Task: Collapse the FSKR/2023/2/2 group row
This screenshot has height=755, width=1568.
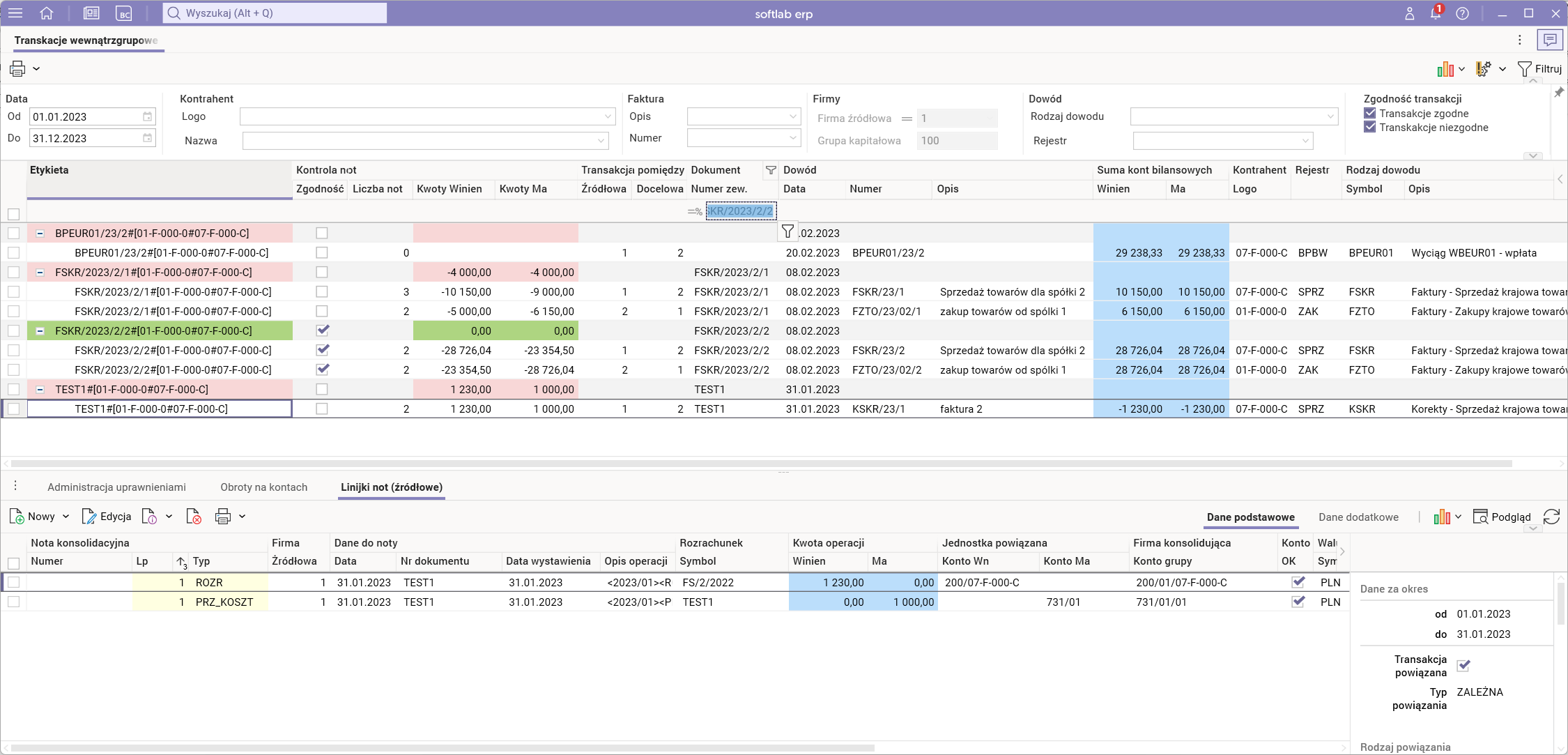Action: [x=40, y=331]
